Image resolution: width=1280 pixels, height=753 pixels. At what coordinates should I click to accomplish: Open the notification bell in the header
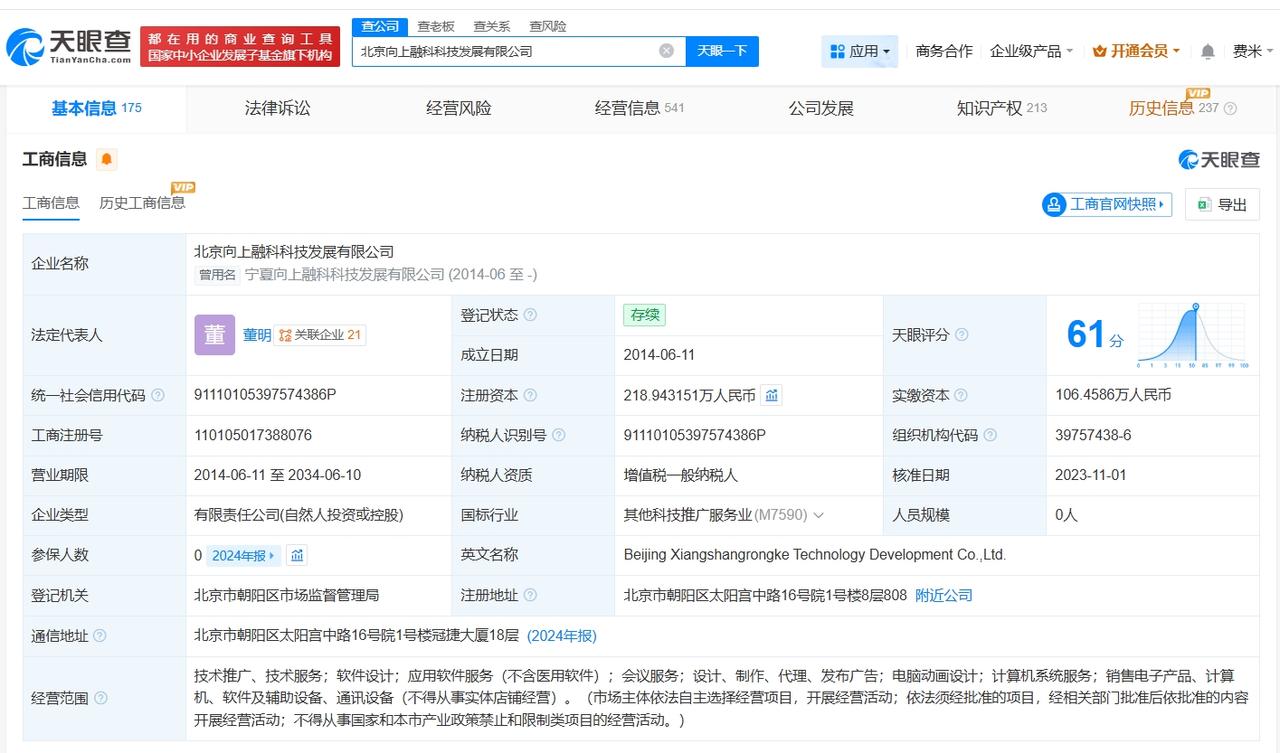[1208, 51]
